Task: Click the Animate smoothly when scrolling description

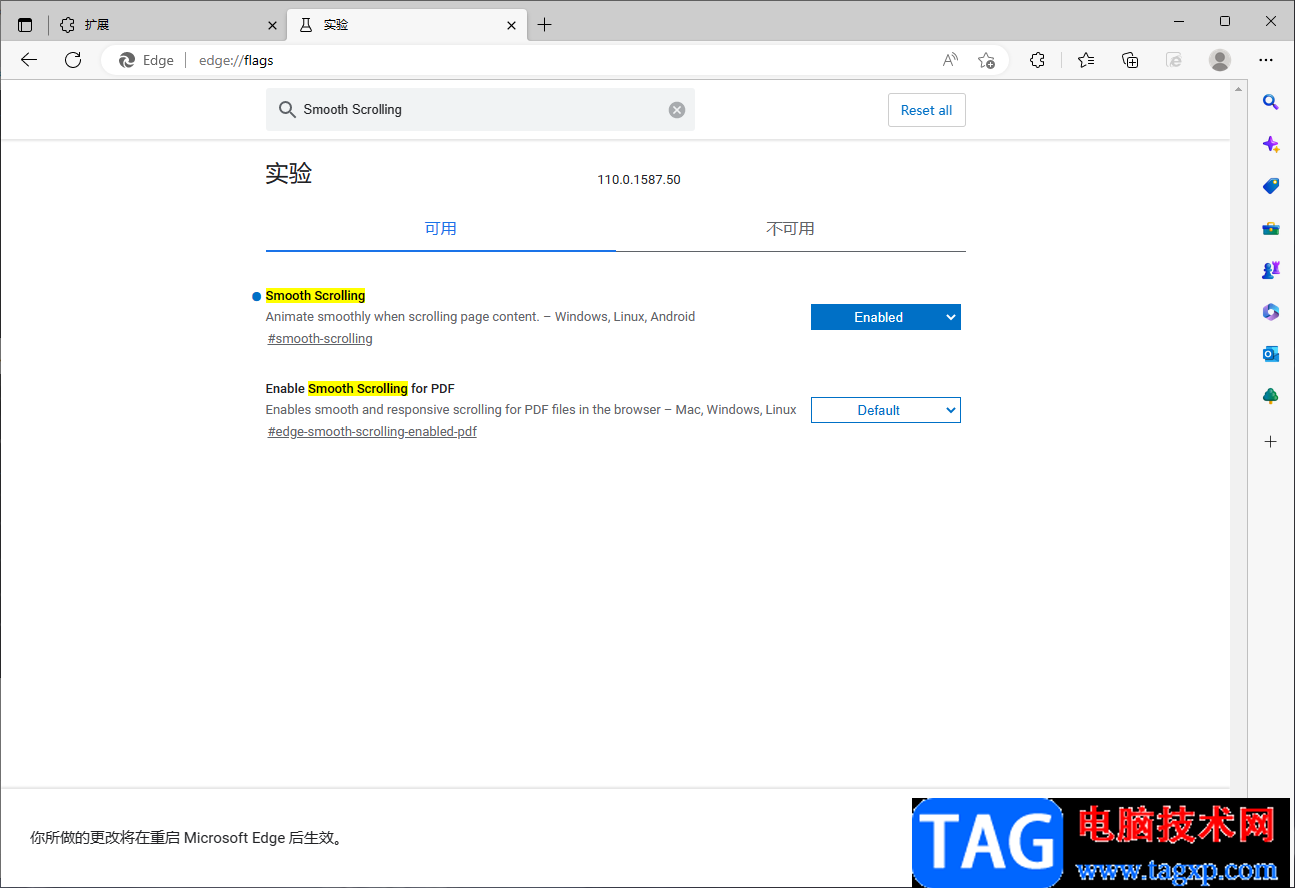Action: [x=480, y=317]
